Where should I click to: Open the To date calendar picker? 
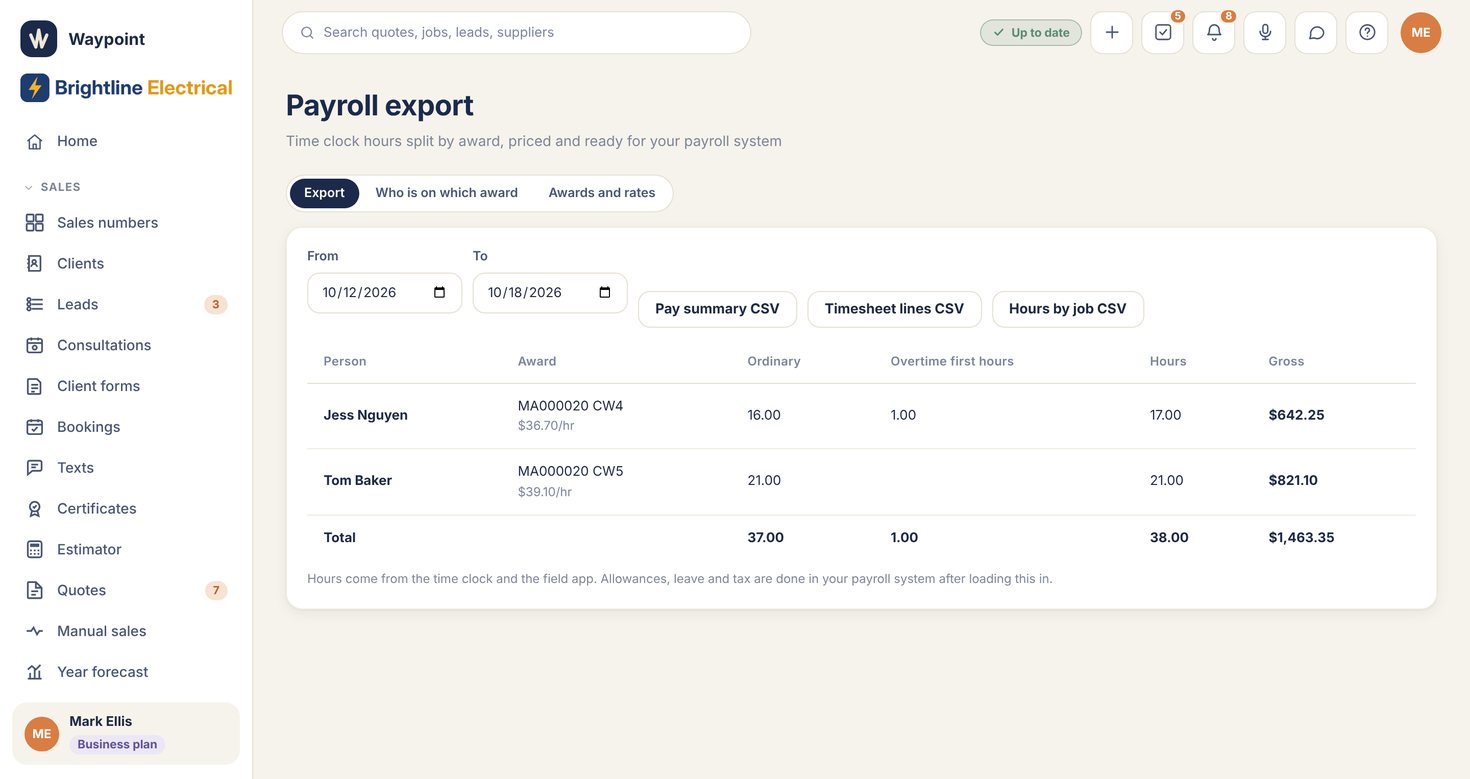coord(605,293)
